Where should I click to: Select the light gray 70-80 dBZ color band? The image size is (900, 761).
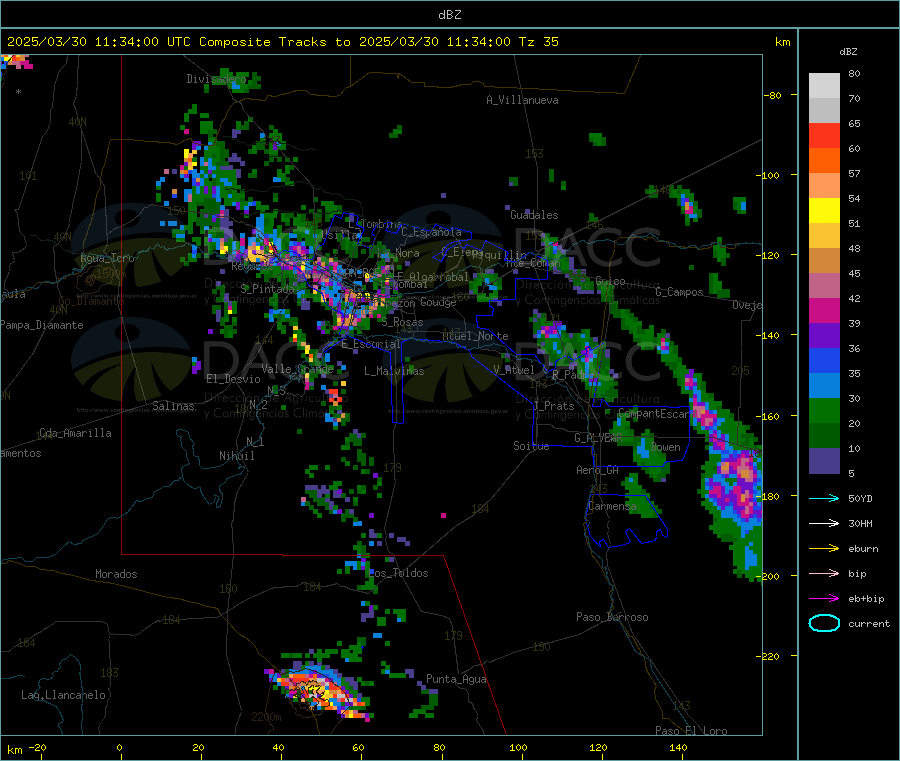[824, 86]
